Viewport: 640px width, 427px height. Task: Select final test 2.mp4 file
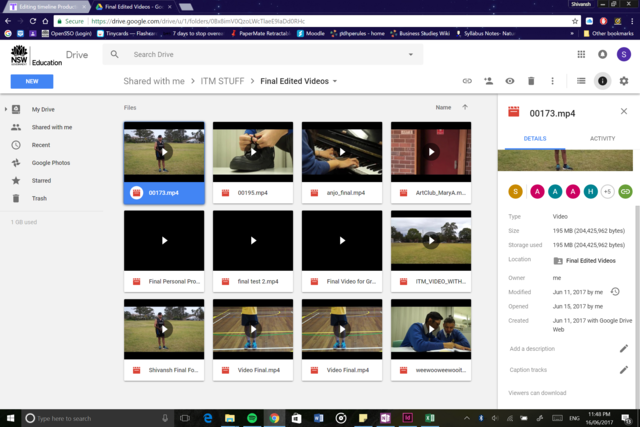[x=253, y=251]
